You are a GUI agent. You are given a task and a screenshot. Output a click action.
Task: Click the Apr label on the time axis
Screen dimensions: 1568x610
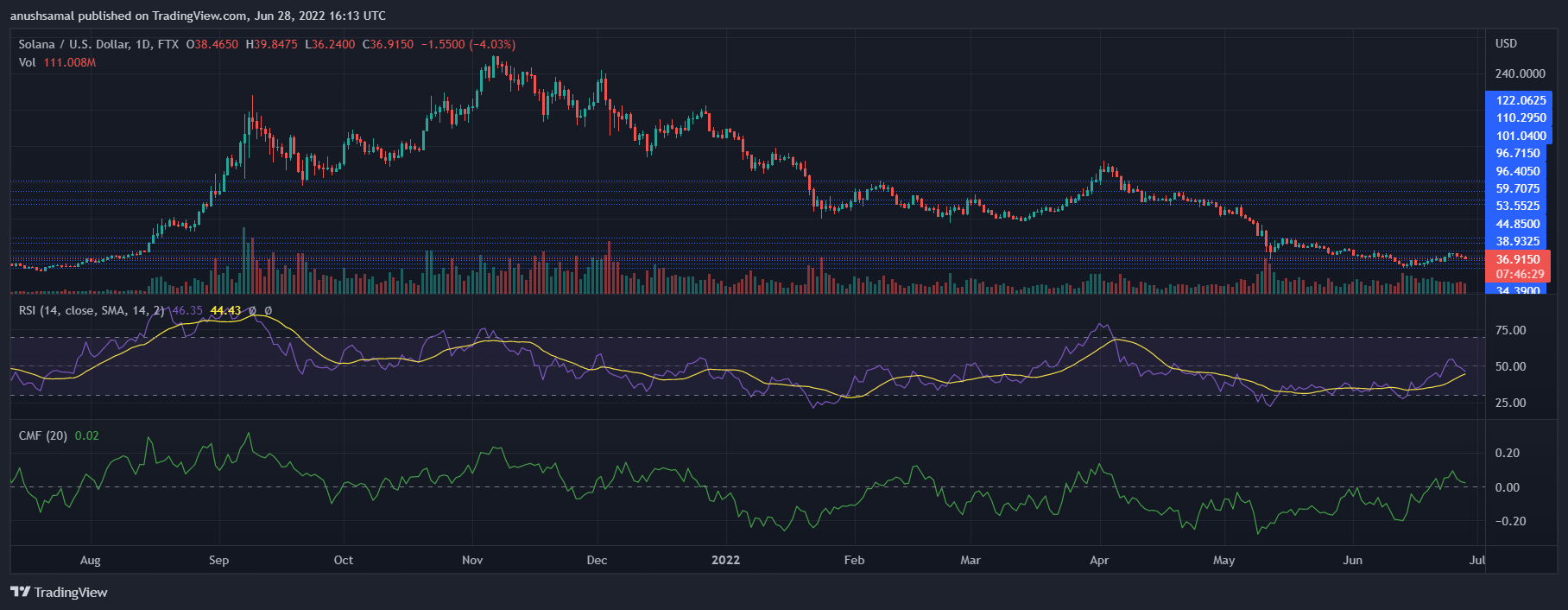point(1099,560)
